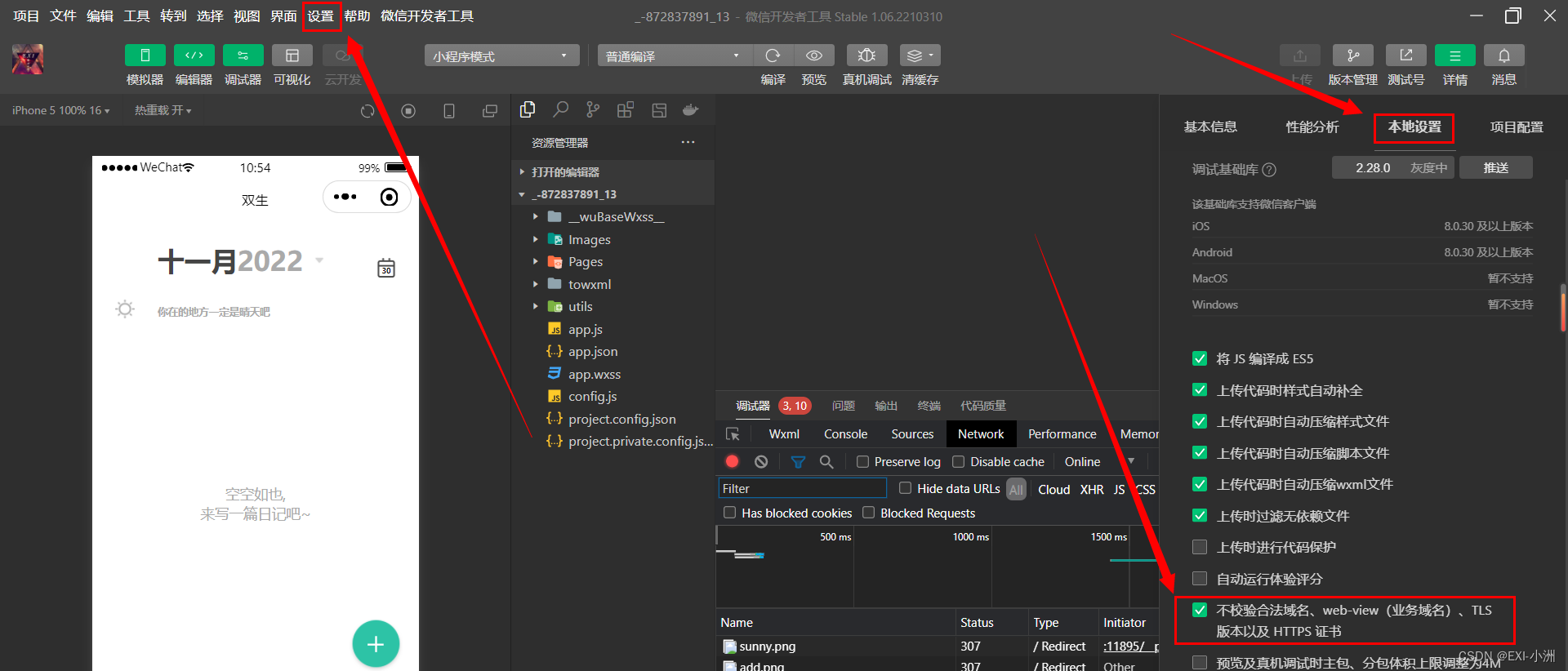Switch to the Console tab
Image resolution: width=1568 pixels, height=671 pixels.
(x=845, y=434)
